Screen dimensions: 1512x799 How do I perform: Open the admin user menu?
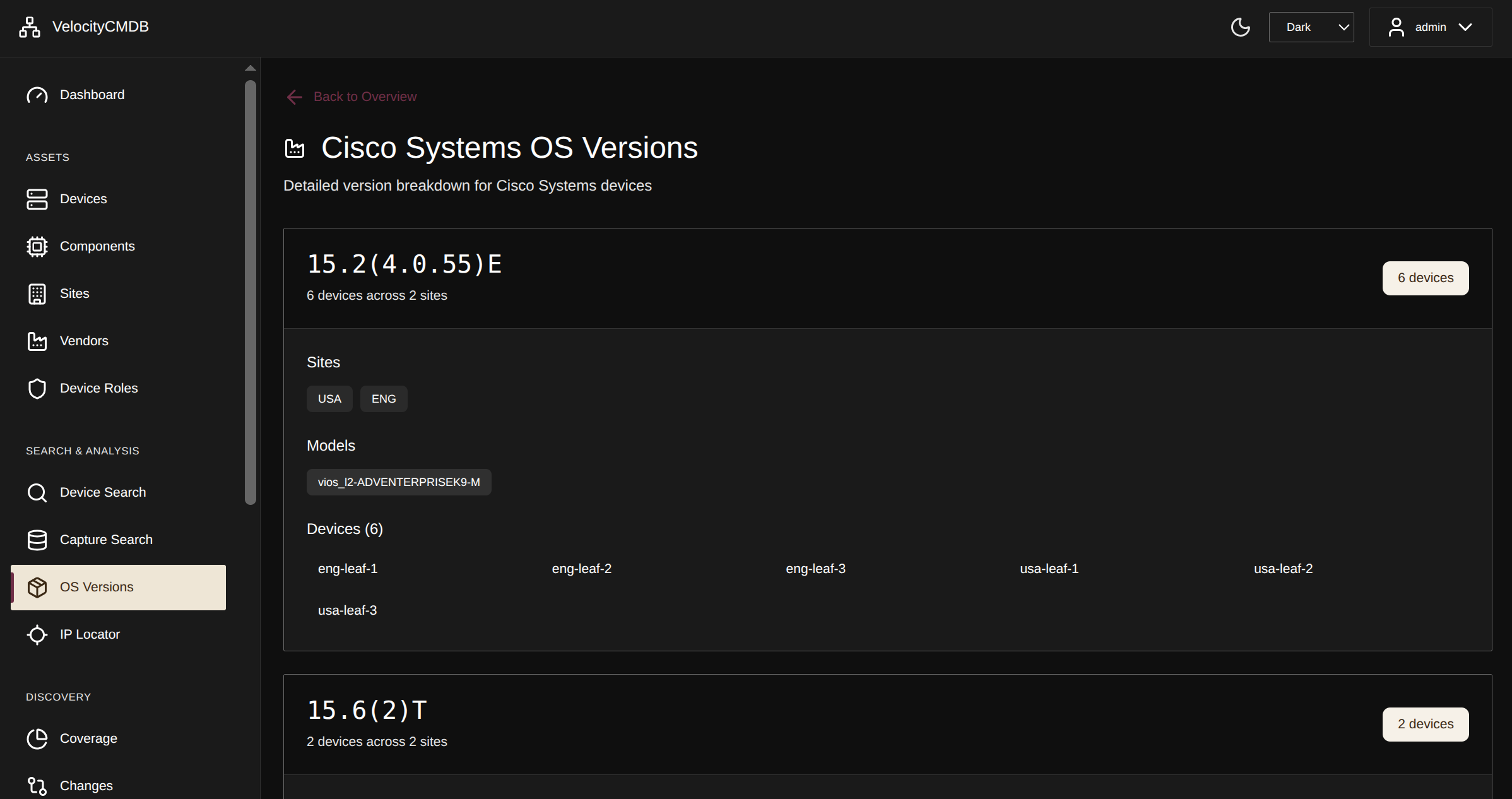[x=1430, y=27]
